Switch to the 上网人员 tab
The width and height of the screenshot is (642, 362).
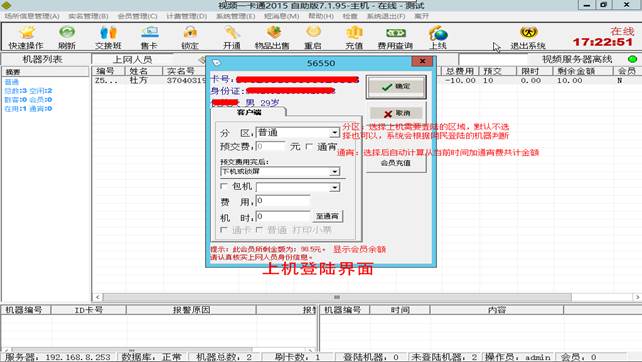[x=132, y=59]
